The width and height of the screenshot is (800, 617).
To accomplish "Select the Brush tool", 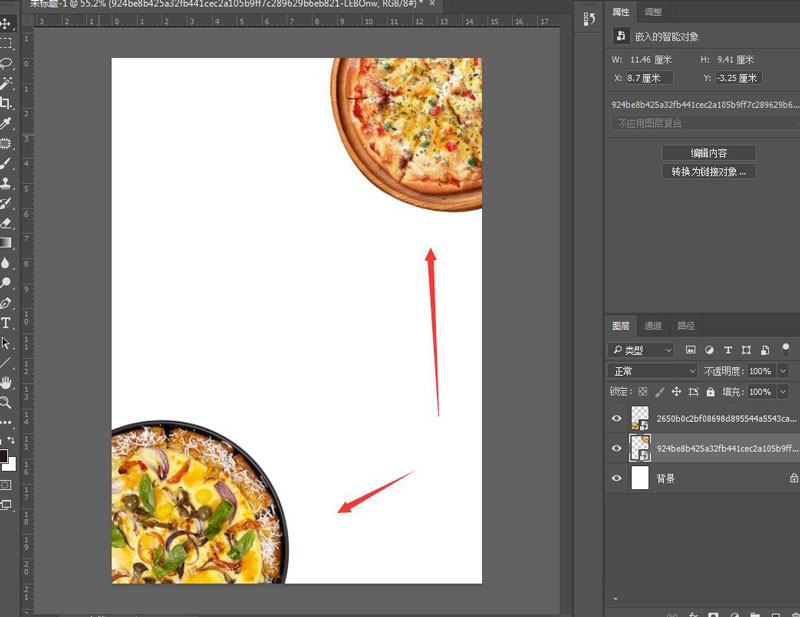I will (6, 163).
